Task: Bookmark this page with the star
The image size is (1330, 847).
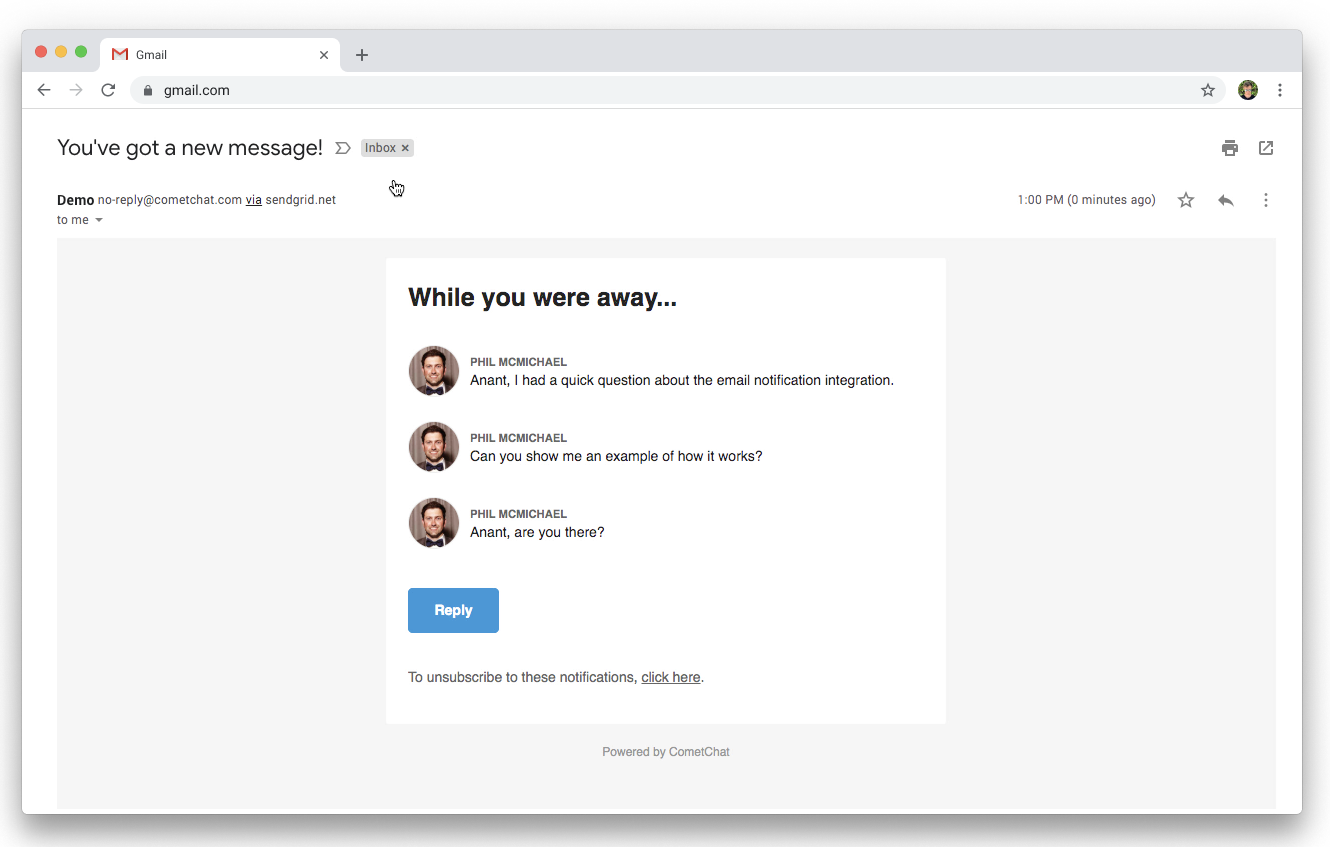Action: pyautogui.click(x=1208, y=90)
